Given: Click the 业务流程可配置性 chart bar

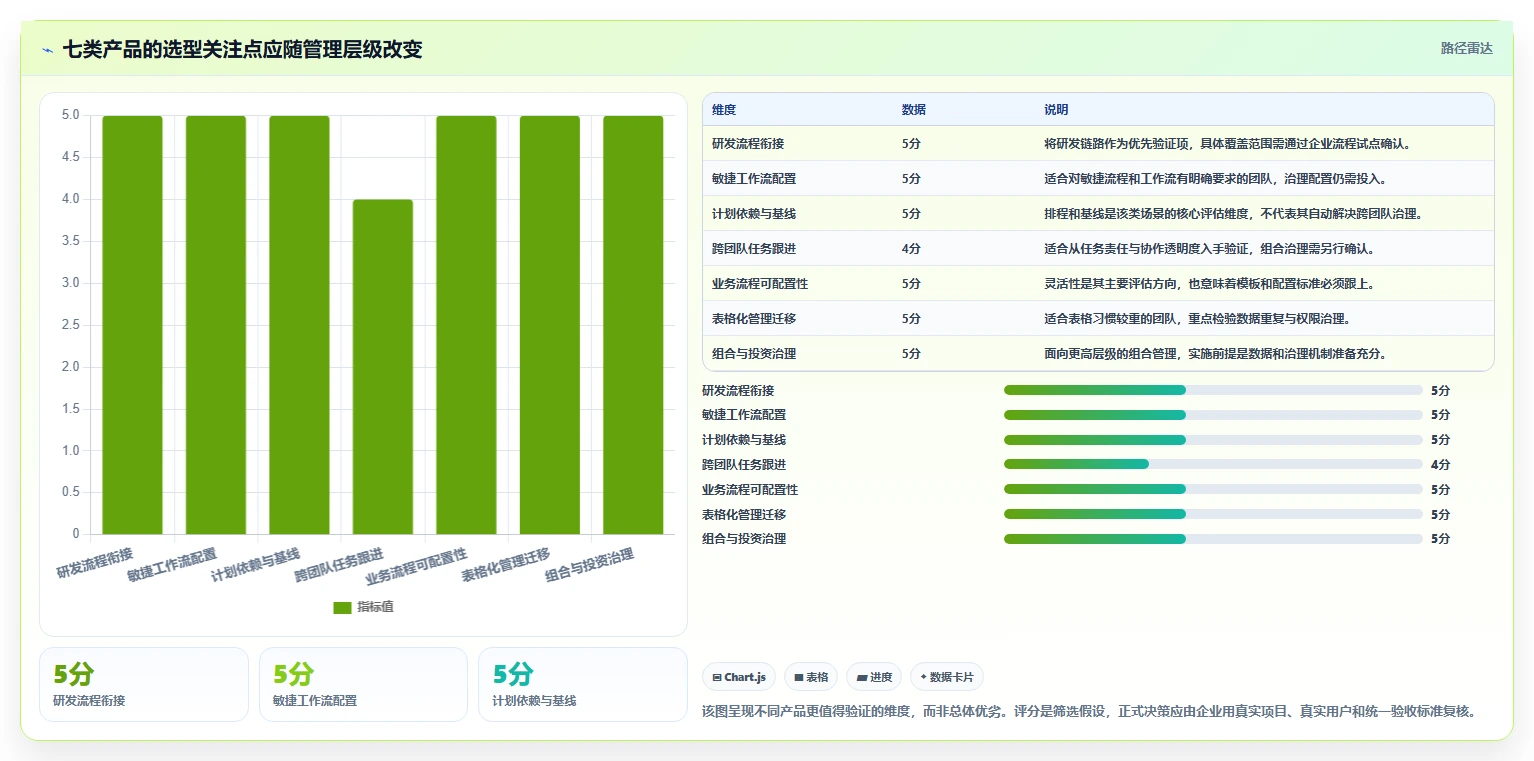Looking at the screenshot, I should tap(466, 324).
